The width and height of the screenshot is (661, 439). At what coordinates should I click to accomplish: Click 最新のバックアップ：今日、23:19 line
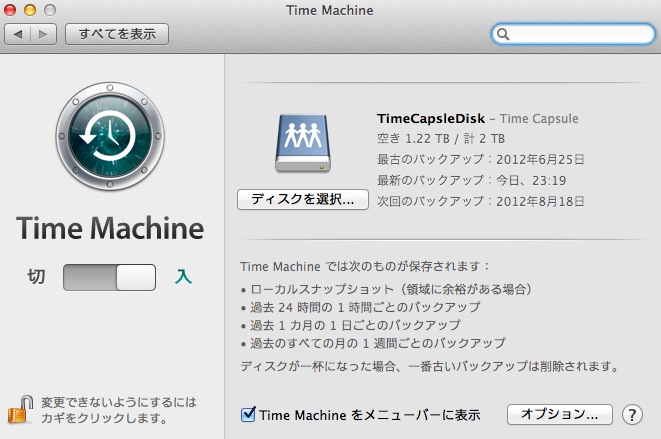[x=471, y=180]
